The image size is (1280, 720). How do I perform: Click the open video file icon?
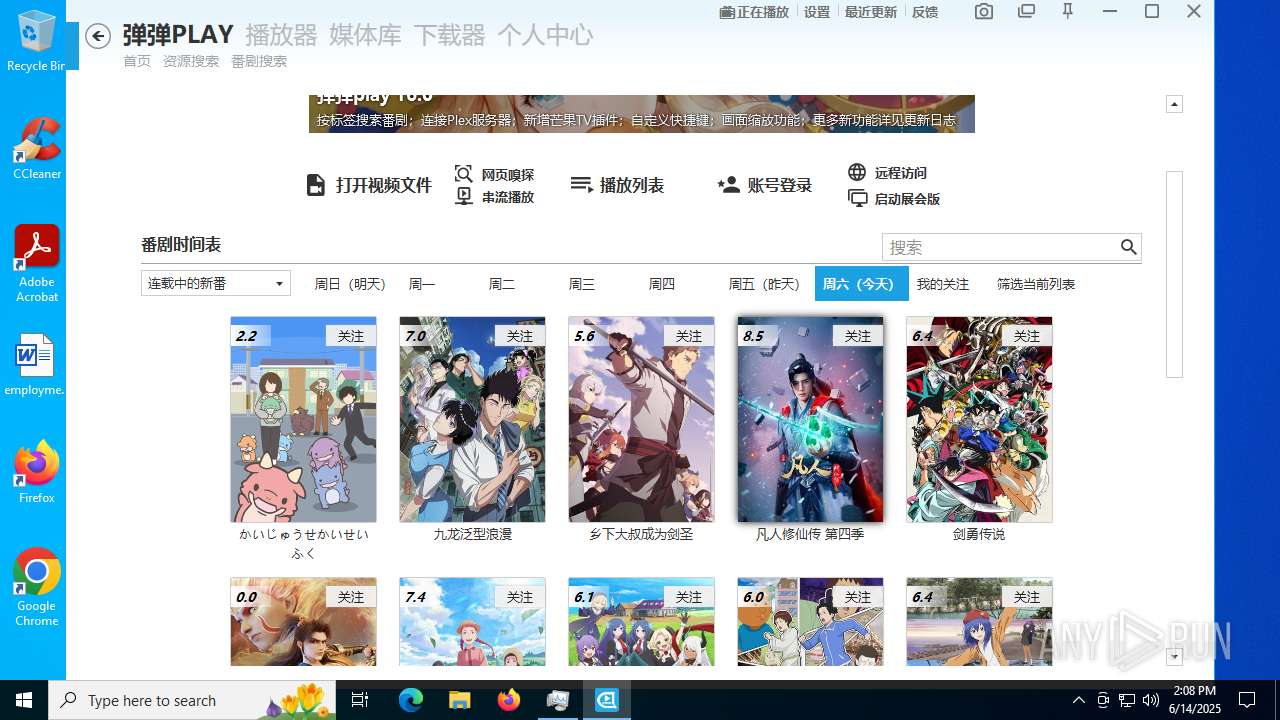pyautogui.click(x=316, y=185)
